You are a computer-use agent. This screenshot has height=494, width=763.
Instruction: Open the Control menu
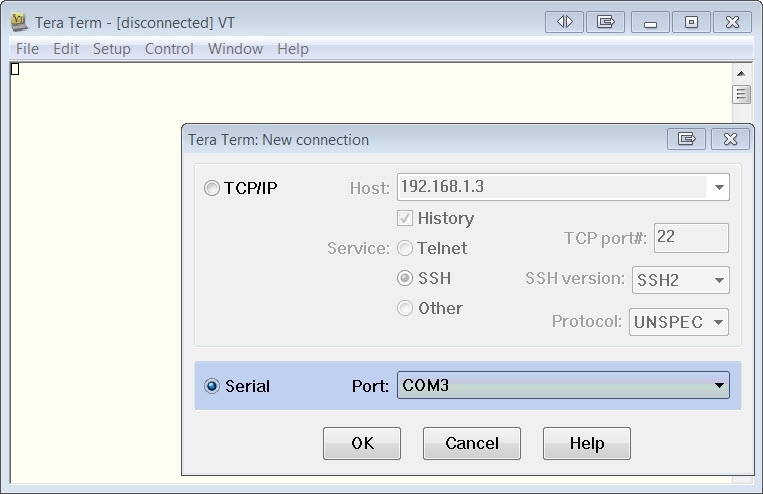tap(169, 49)
